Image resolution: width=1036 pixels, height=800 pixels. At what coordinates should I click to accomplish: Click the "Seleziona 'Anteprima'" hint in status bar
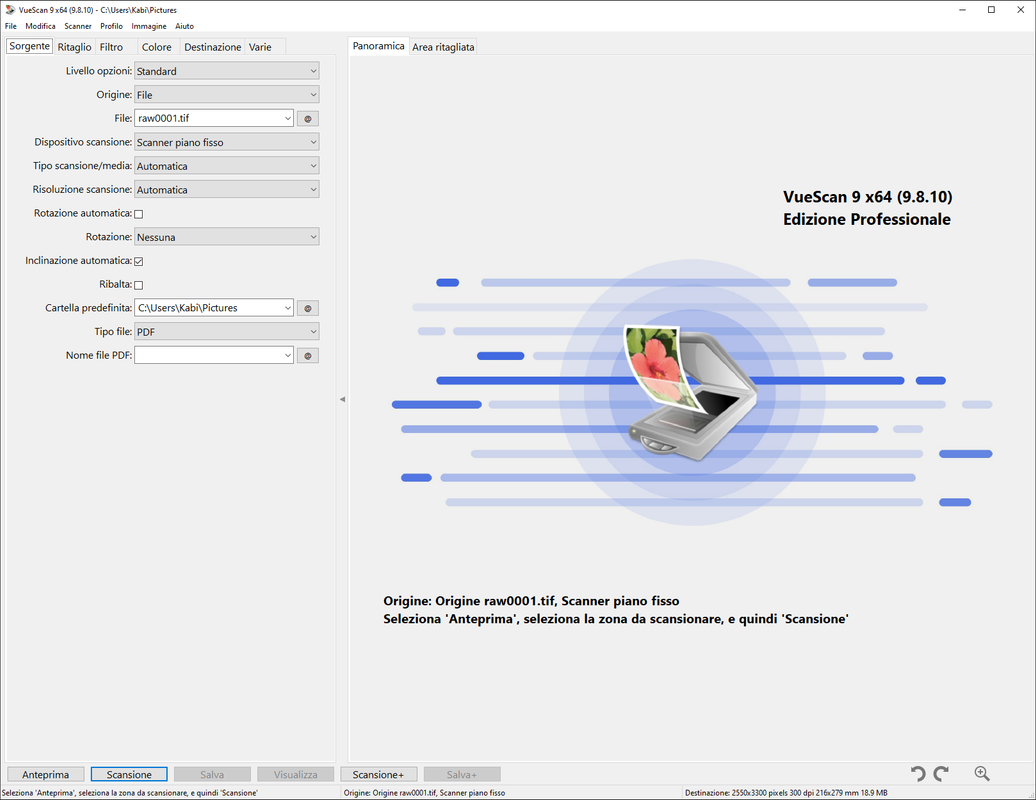pos(130,793)
